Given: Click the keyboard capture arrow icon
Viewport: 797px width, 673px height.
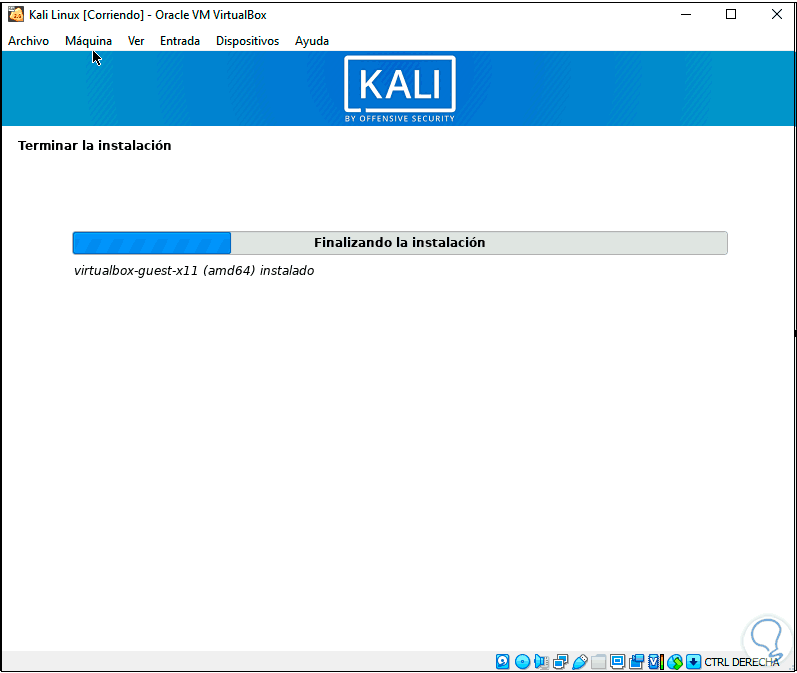Looking at the screenshot, I should click(693, 661).
